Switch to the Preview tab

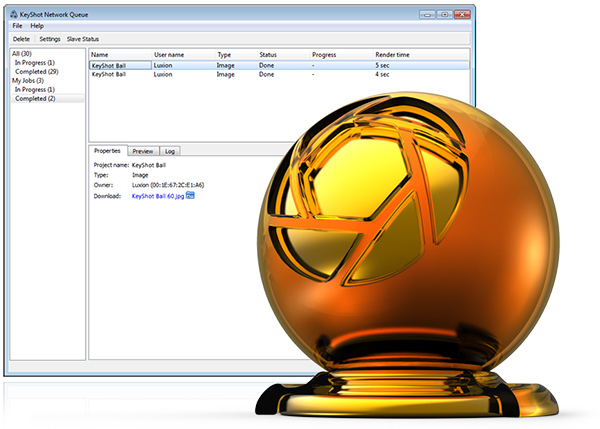point(143,151)
